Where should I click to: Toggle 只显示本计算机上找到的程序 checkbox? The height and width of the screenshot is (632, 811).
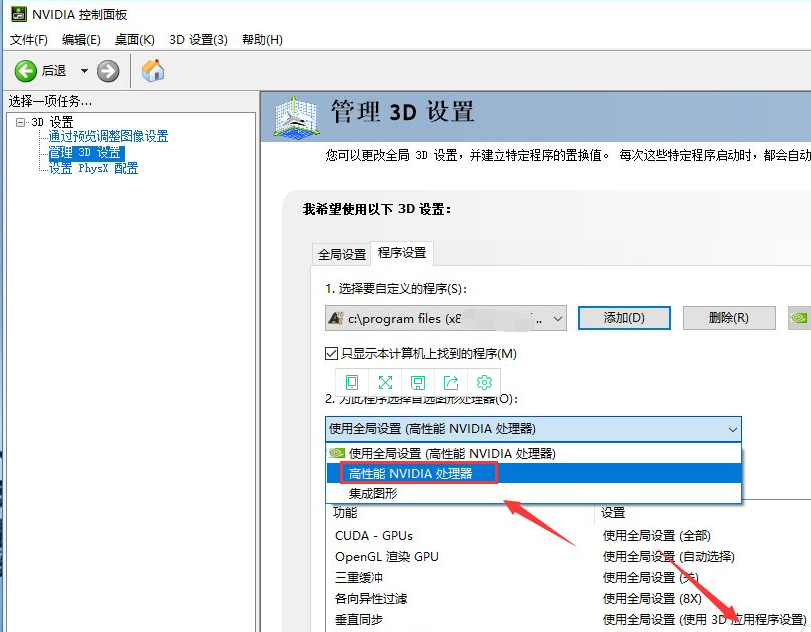click(x=331, y=354)
